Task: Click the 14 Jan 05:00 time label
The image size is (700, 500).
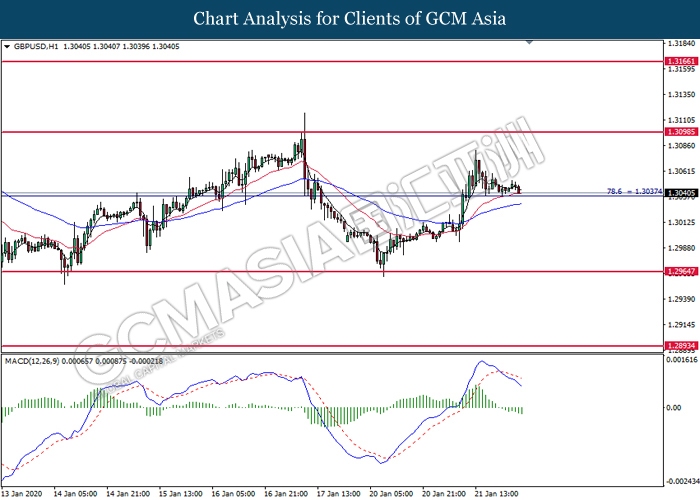Action: (75, 493)
